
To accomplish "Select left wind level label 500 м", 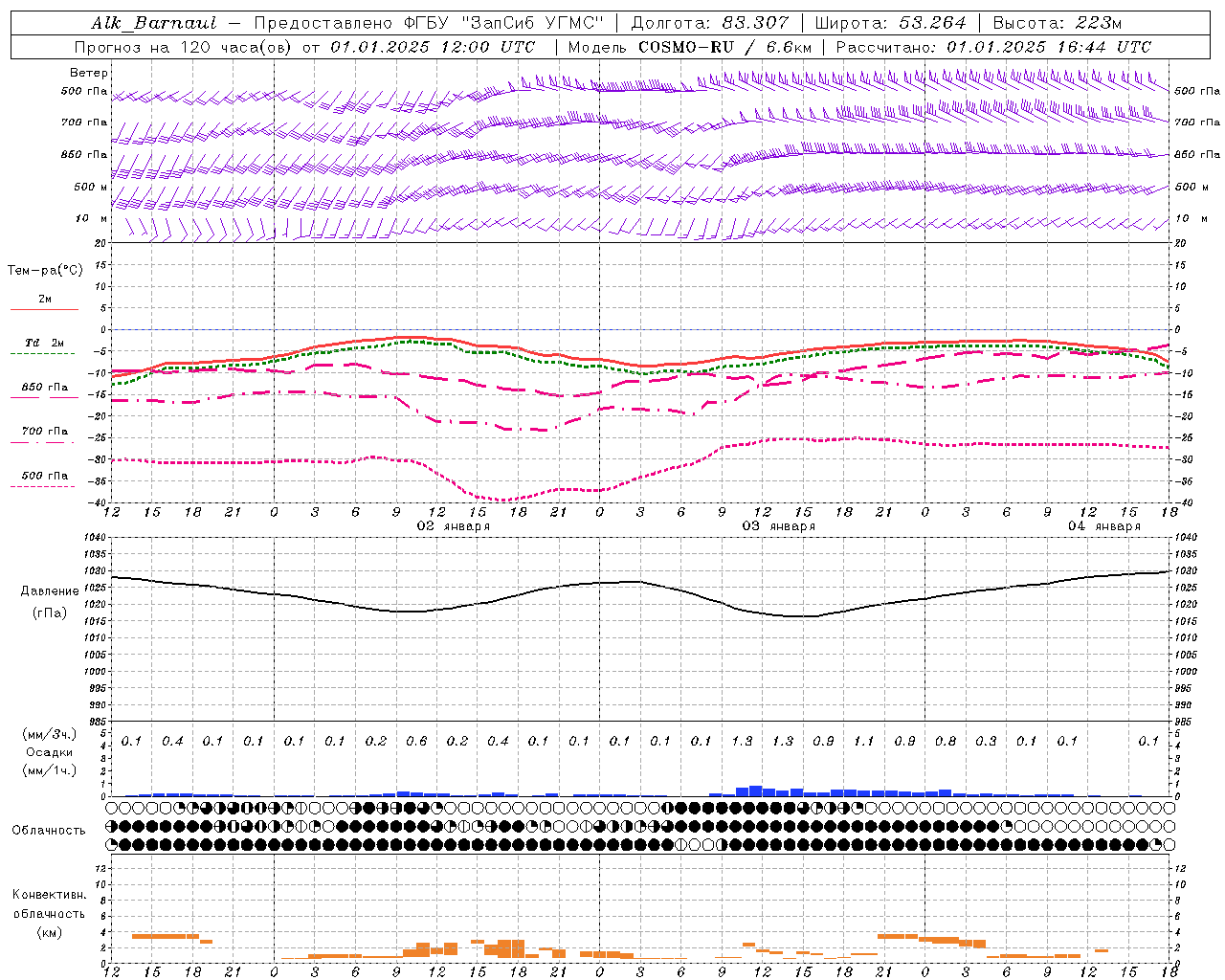I will tap(91, 187).
